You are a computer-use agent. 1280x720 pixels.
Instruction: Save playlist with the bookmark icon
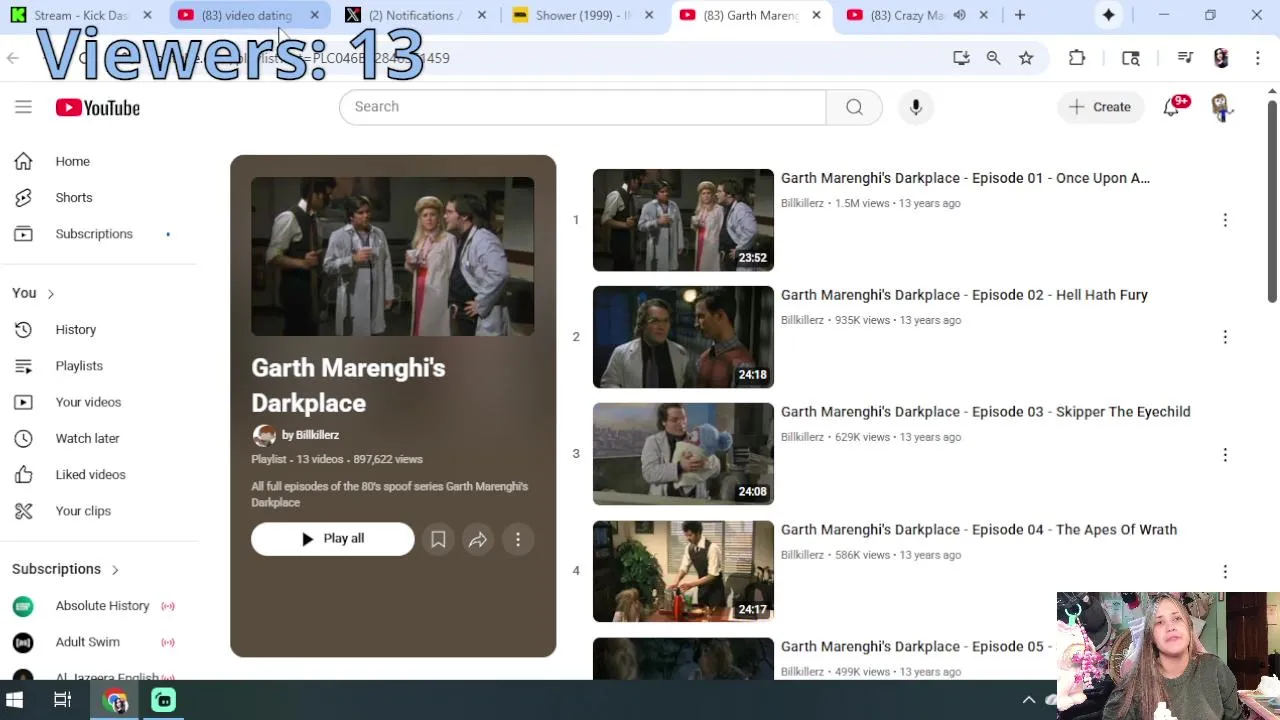[438, 539]
